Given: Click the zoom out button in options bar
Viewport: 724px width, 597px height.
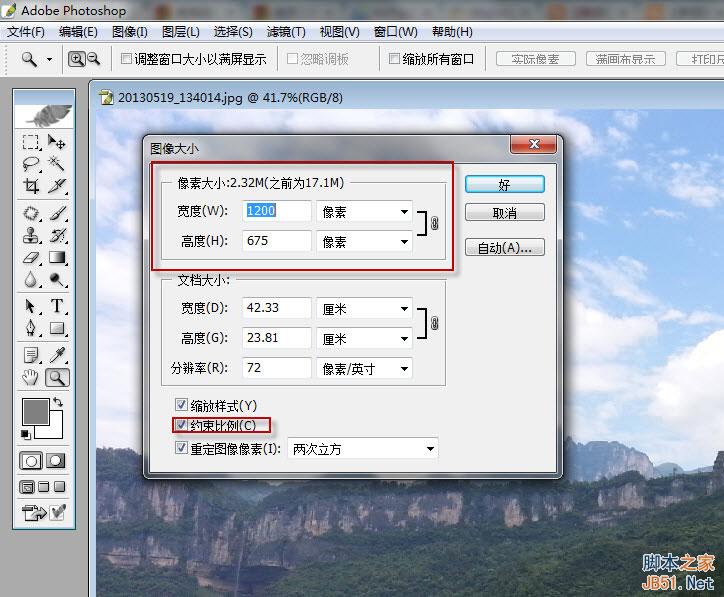Looking at the screenshot, I should [x=94, y=59].
